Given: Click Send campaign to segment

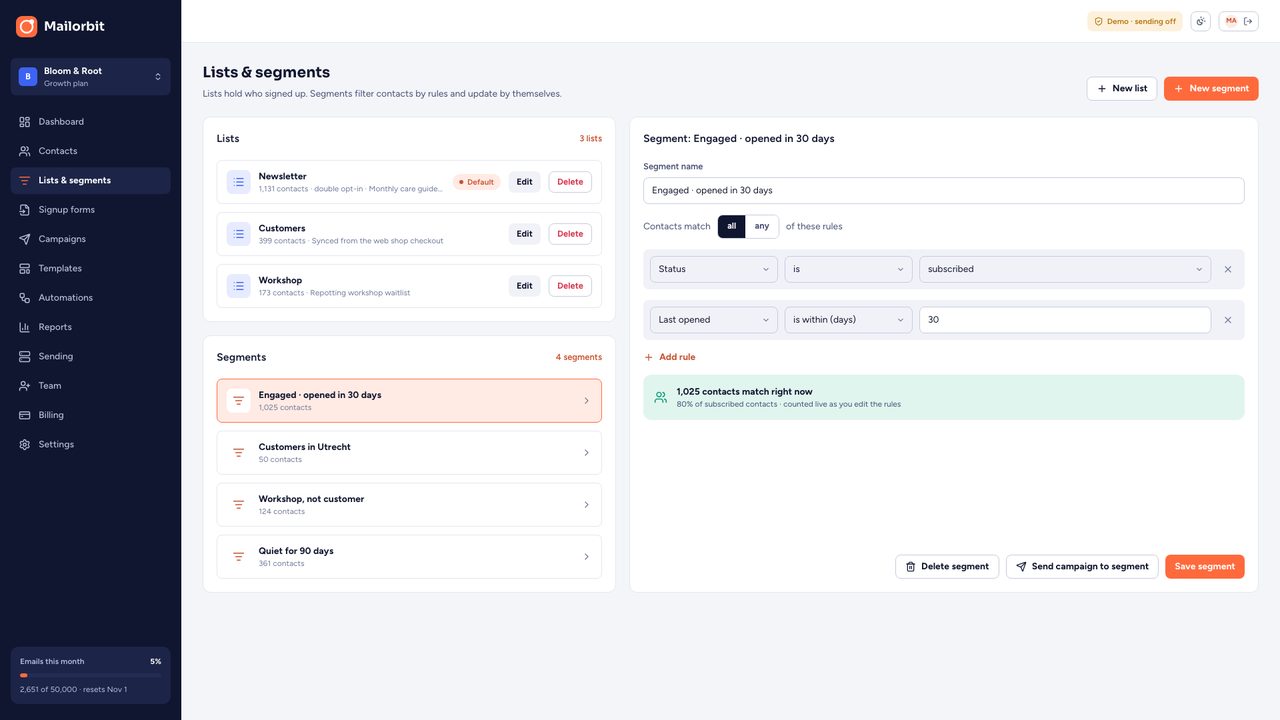Looking at the screenshot, I should (x=1082, y=567).
